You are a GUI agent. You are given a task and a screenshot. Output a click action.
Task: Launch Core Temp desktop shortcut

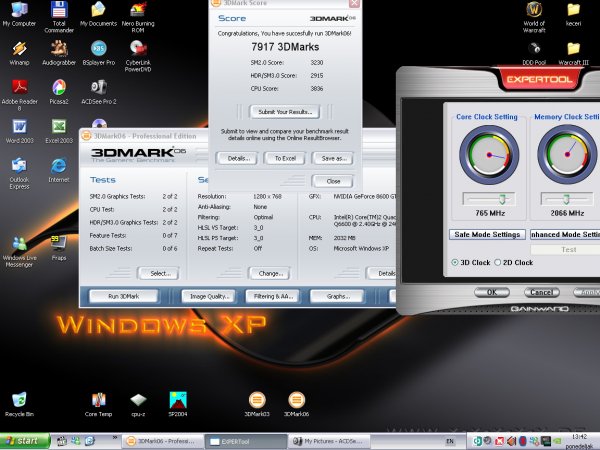coord(98,404)
